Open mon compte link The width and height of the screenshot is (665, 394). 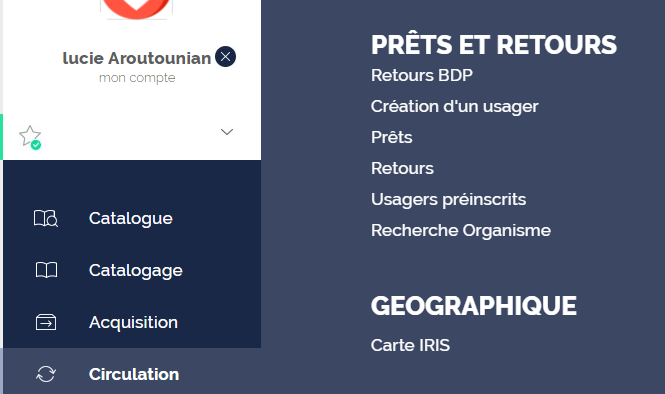pos(137,78)
